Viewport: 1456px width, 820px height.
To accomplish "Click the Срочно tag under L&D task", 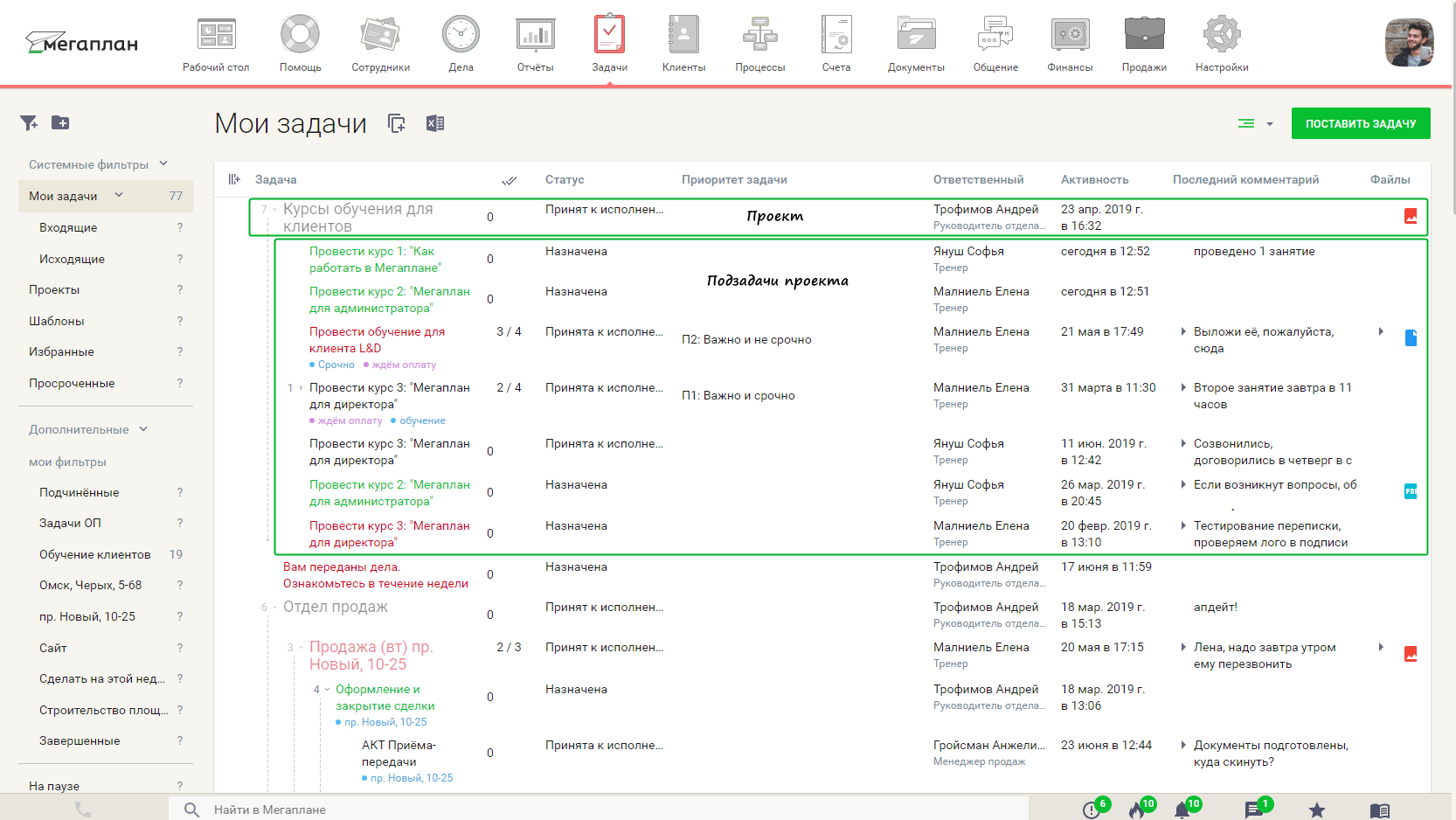I will pyautogui.click(x=336, y=365).
